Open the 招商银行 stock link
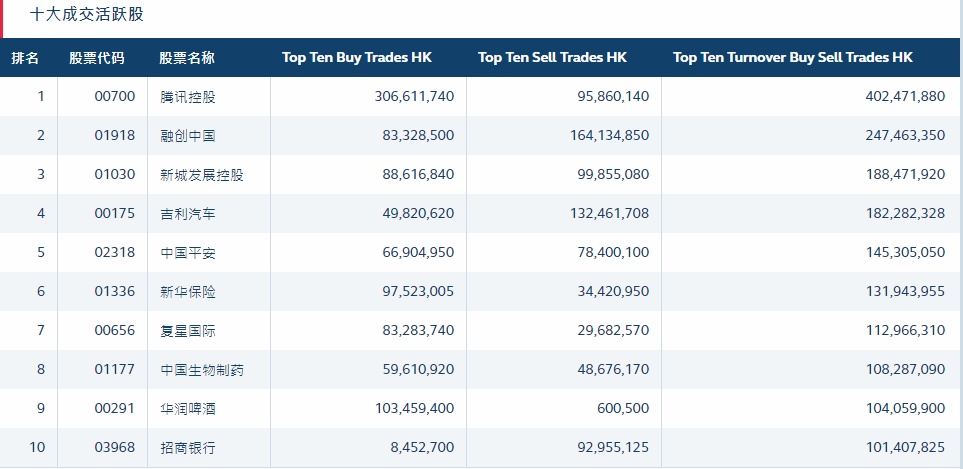963x469 pixels. (187, 448)
